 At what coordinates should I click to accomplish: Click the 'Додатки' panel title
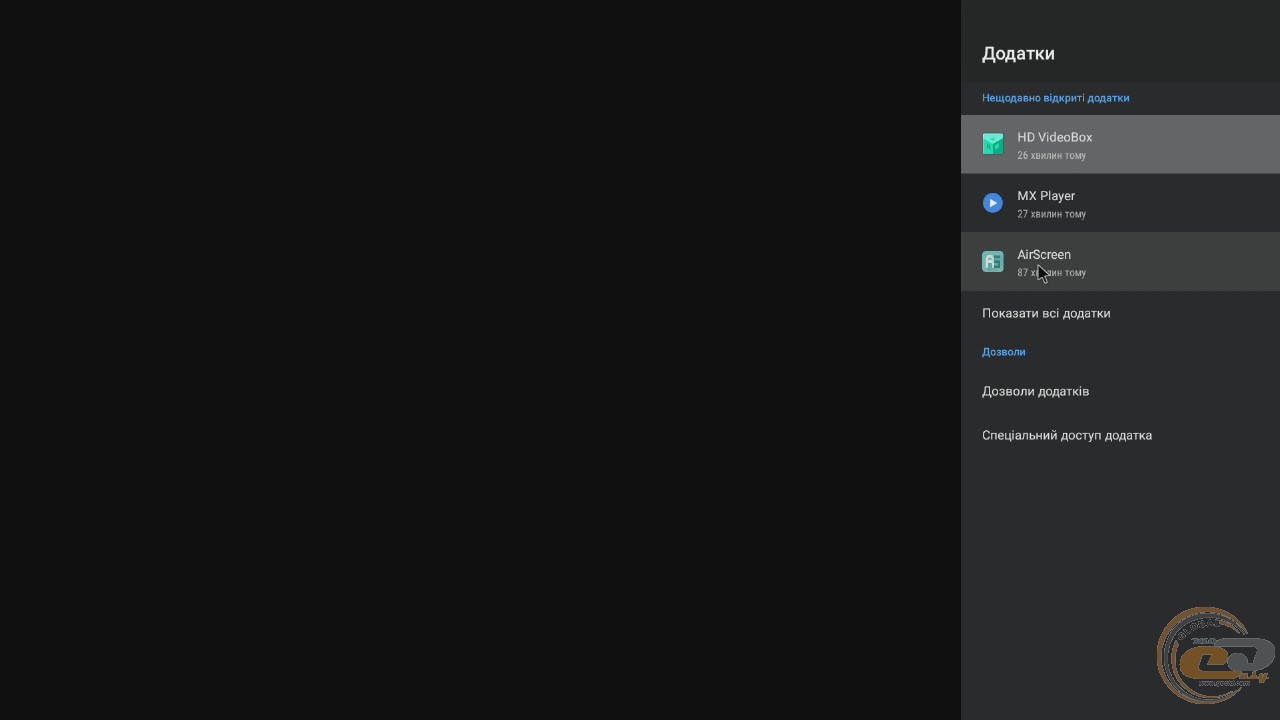[1018, 54]
